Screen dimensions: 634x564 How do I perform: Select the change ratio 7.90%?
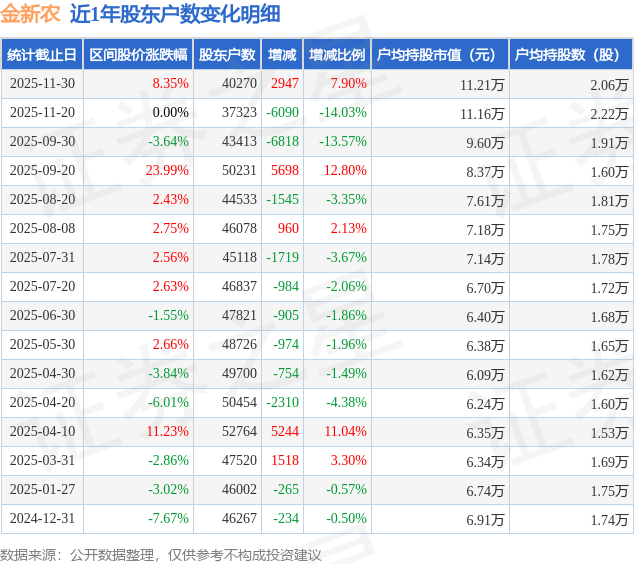point(349,84)
